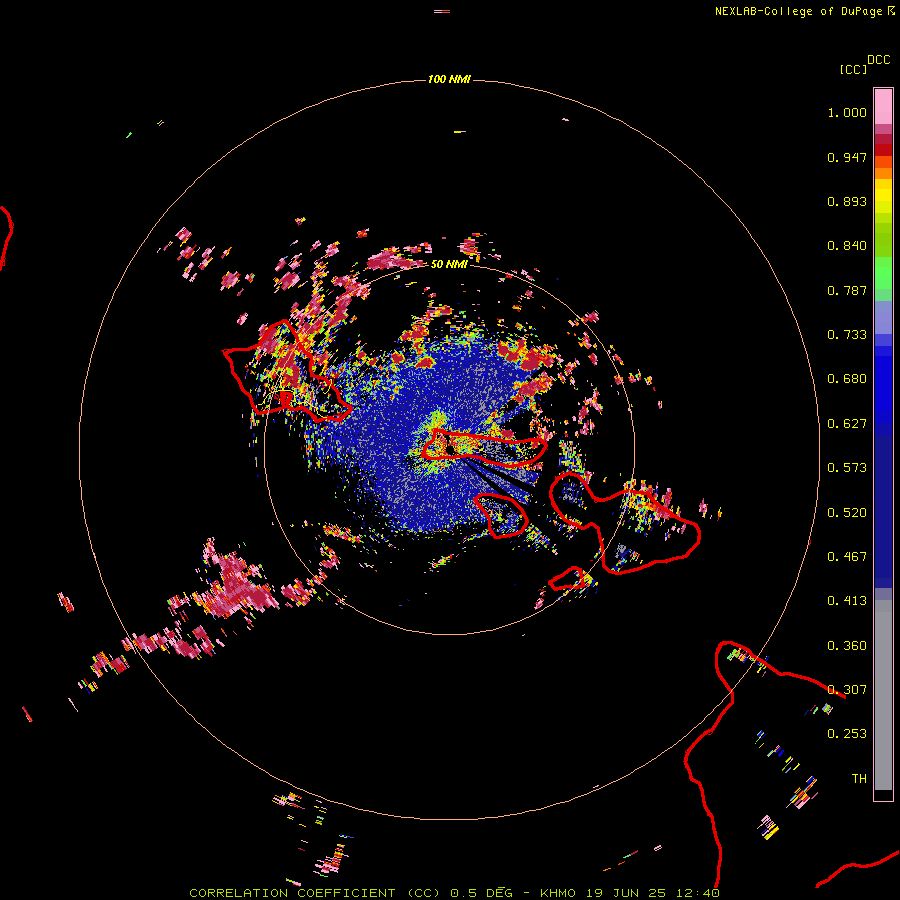900x900 pixels.
Task: Click the 19 JUN 25 12:40 timestamp
Action: tap(653, 893)
